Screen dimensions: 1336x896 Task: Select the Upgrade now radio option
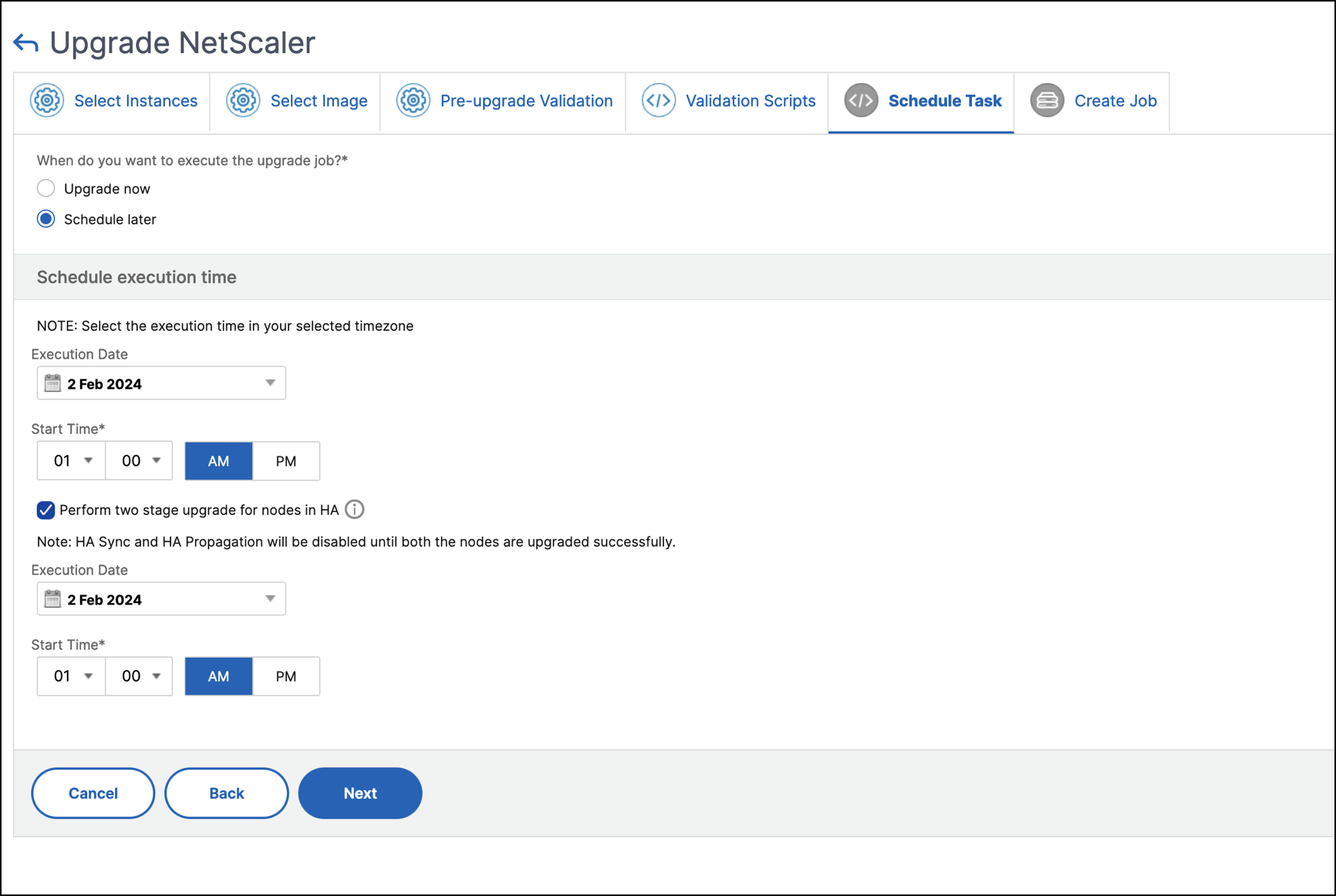pos(46,189)
